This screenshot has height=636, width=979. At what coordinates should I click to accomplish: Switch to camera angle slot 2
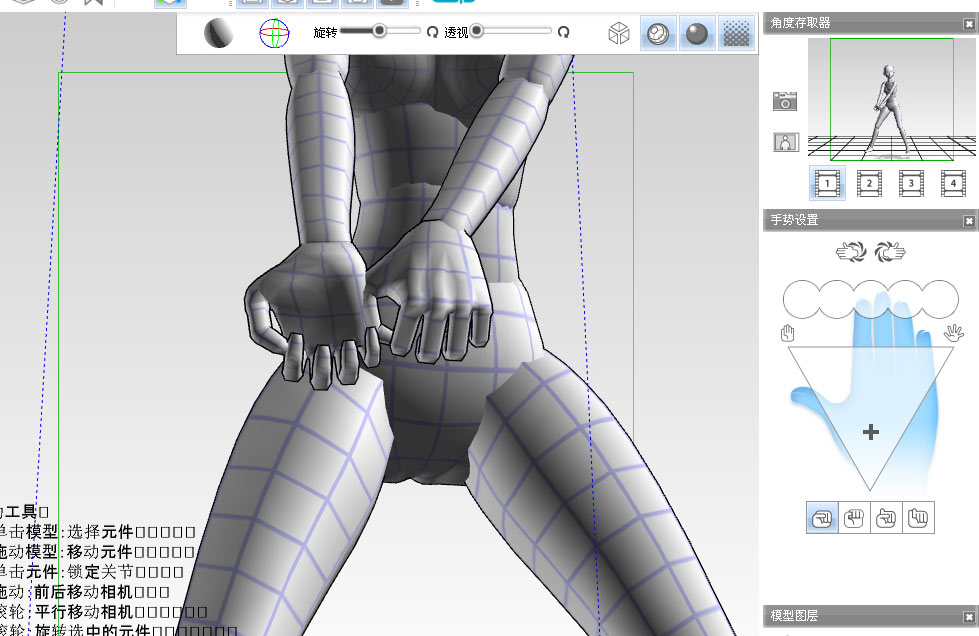869,182
